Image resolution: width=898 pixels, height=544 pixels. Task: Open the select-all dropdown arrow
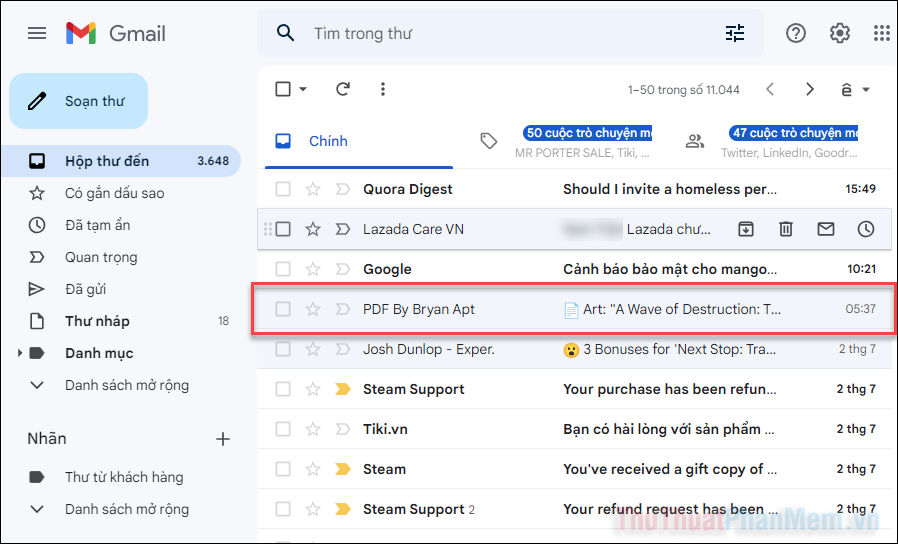(303, 89)
